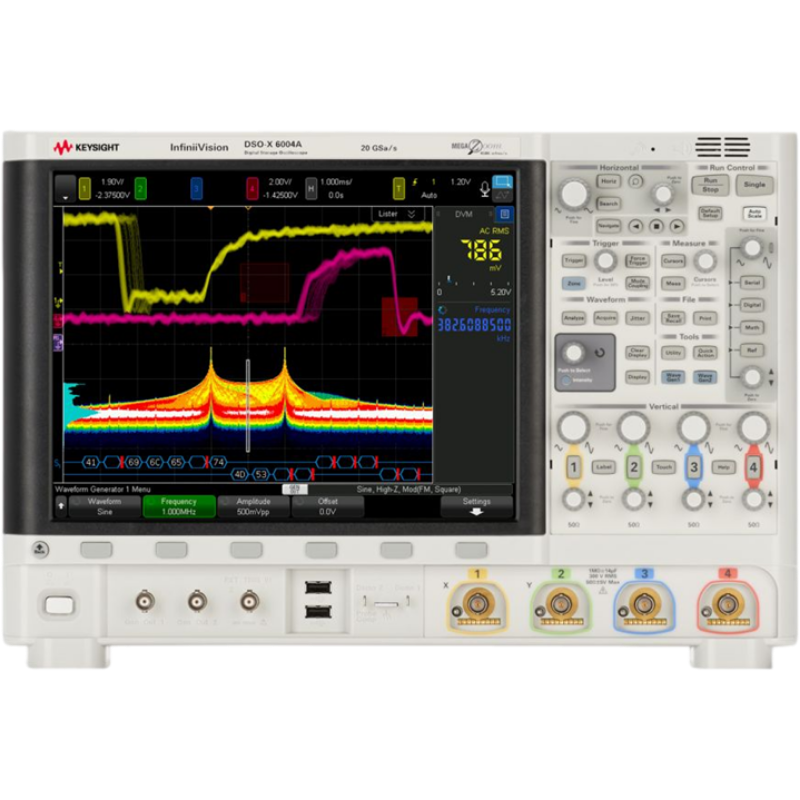
Task: Push the trigger Level knob
Action: 605,261
